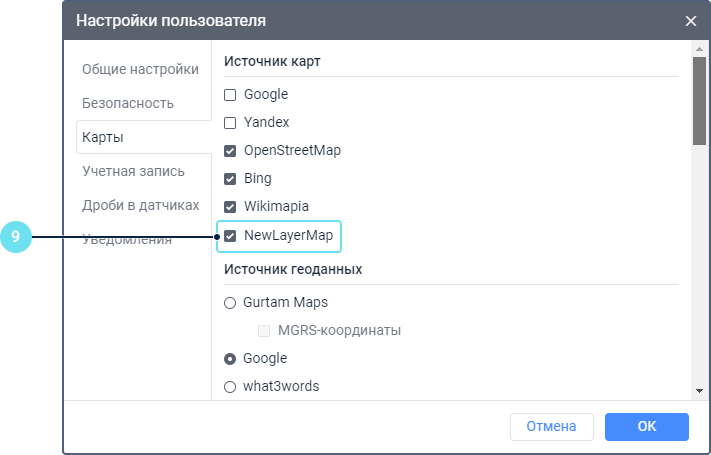Switch to the Безопасность tab

coord(128,103)
